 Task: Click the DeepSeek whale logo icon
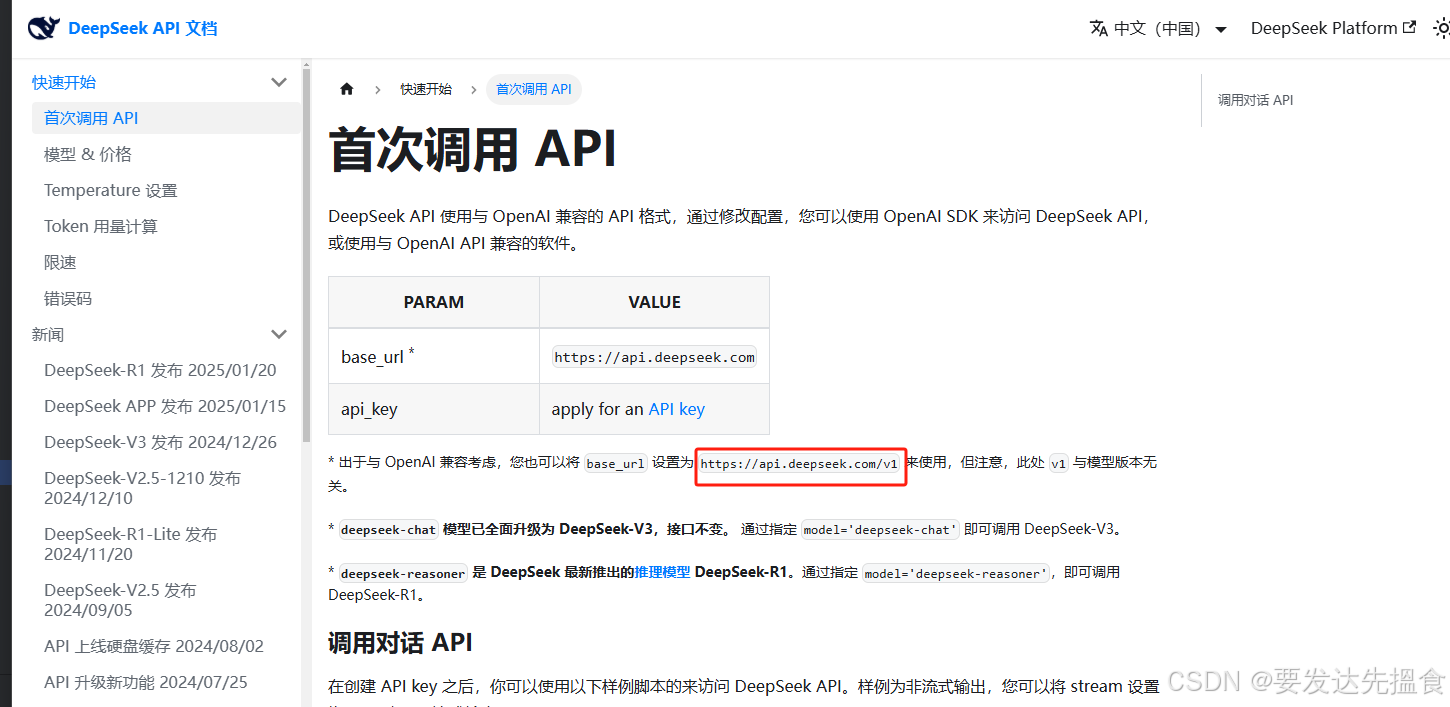click(x=44, y=28)
